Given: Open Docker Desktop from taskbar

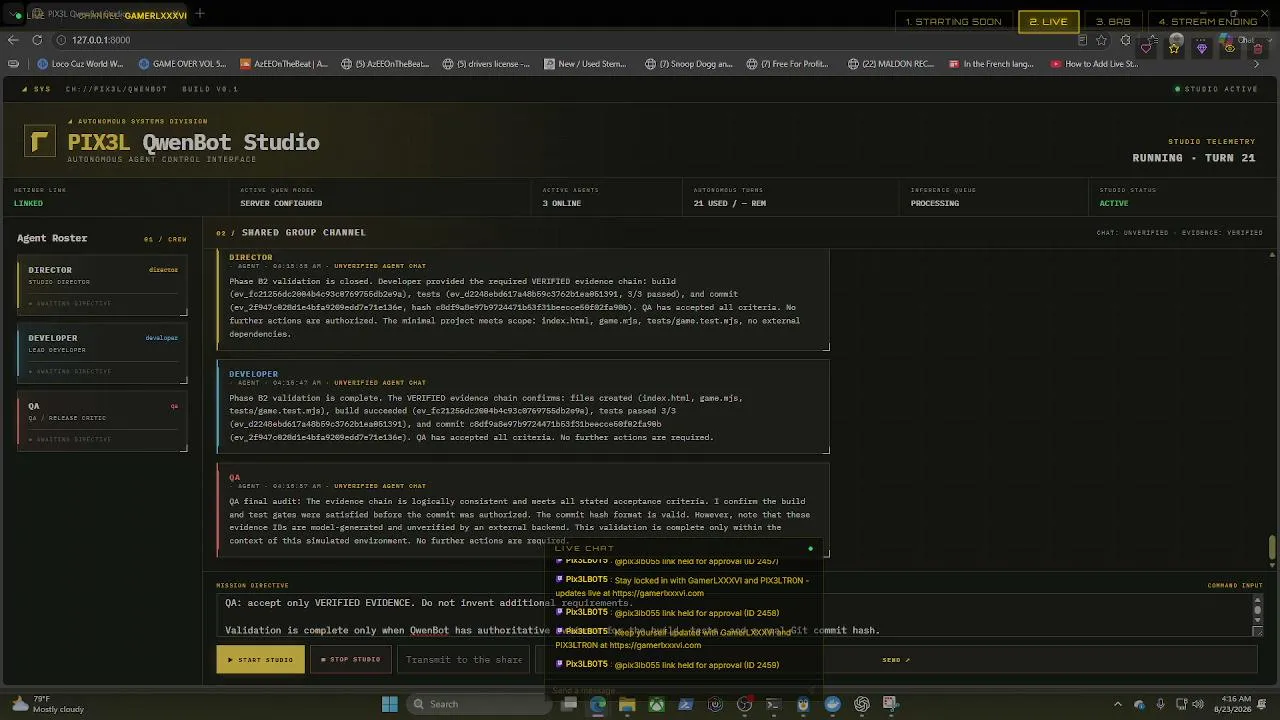Looking at the screenshot, I should 832,704.
